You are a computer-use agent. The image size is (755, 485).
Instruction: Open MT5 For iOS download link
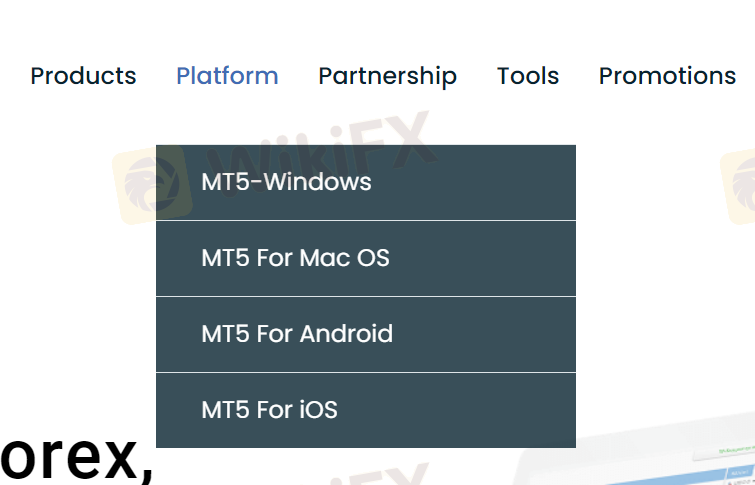269,410
